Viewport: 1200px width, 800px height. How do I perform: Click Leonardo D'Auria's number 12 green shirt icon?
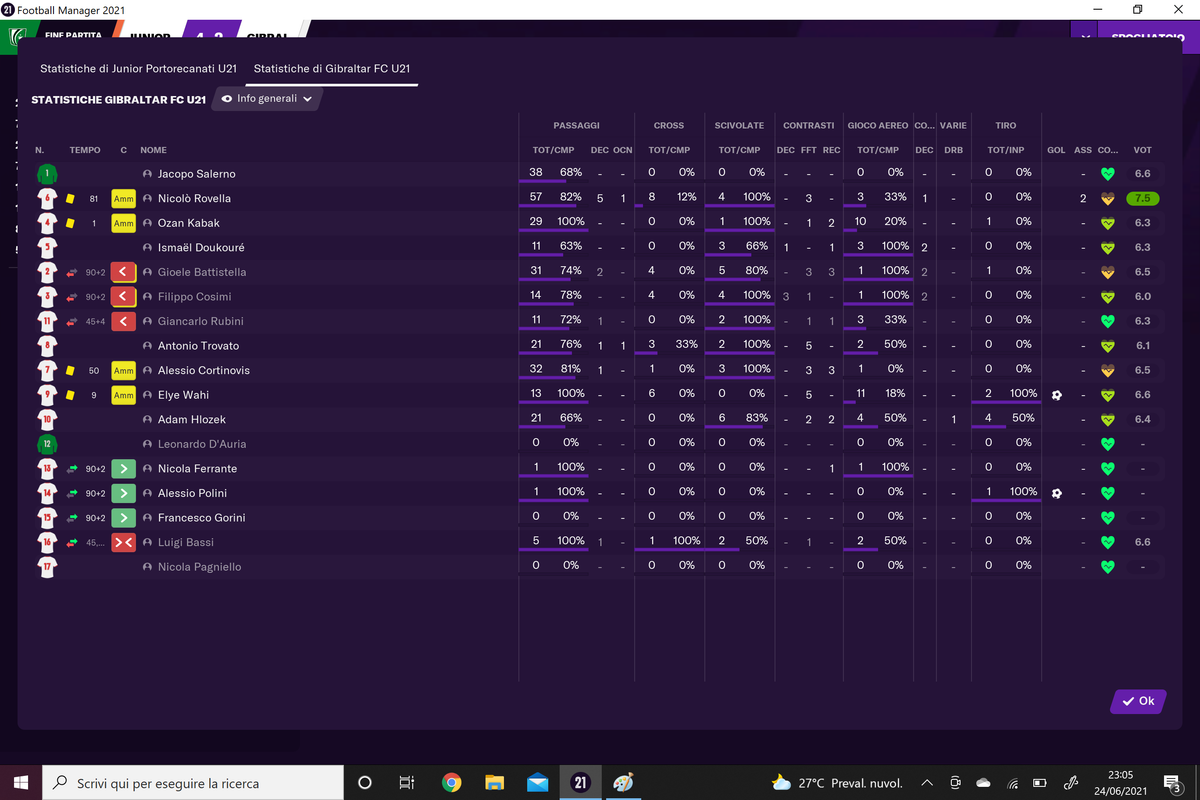[46, 444]
